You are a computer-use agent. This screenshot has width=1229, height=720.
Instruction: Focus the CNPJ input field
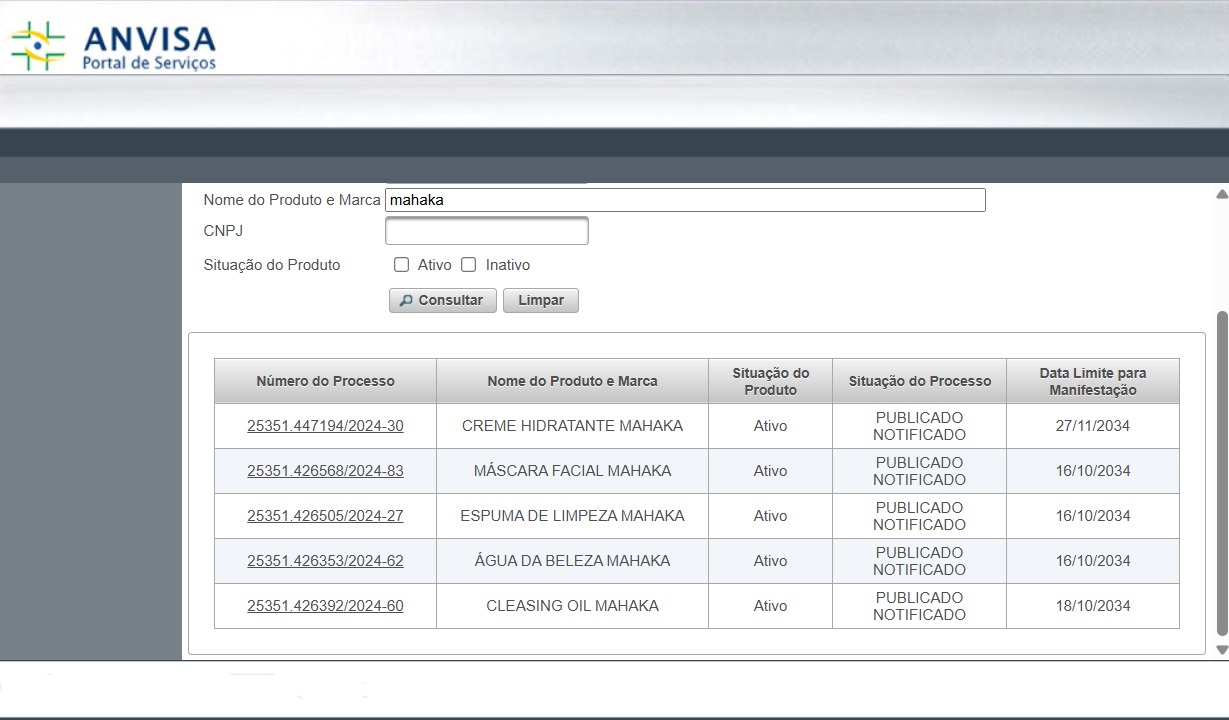486,232
